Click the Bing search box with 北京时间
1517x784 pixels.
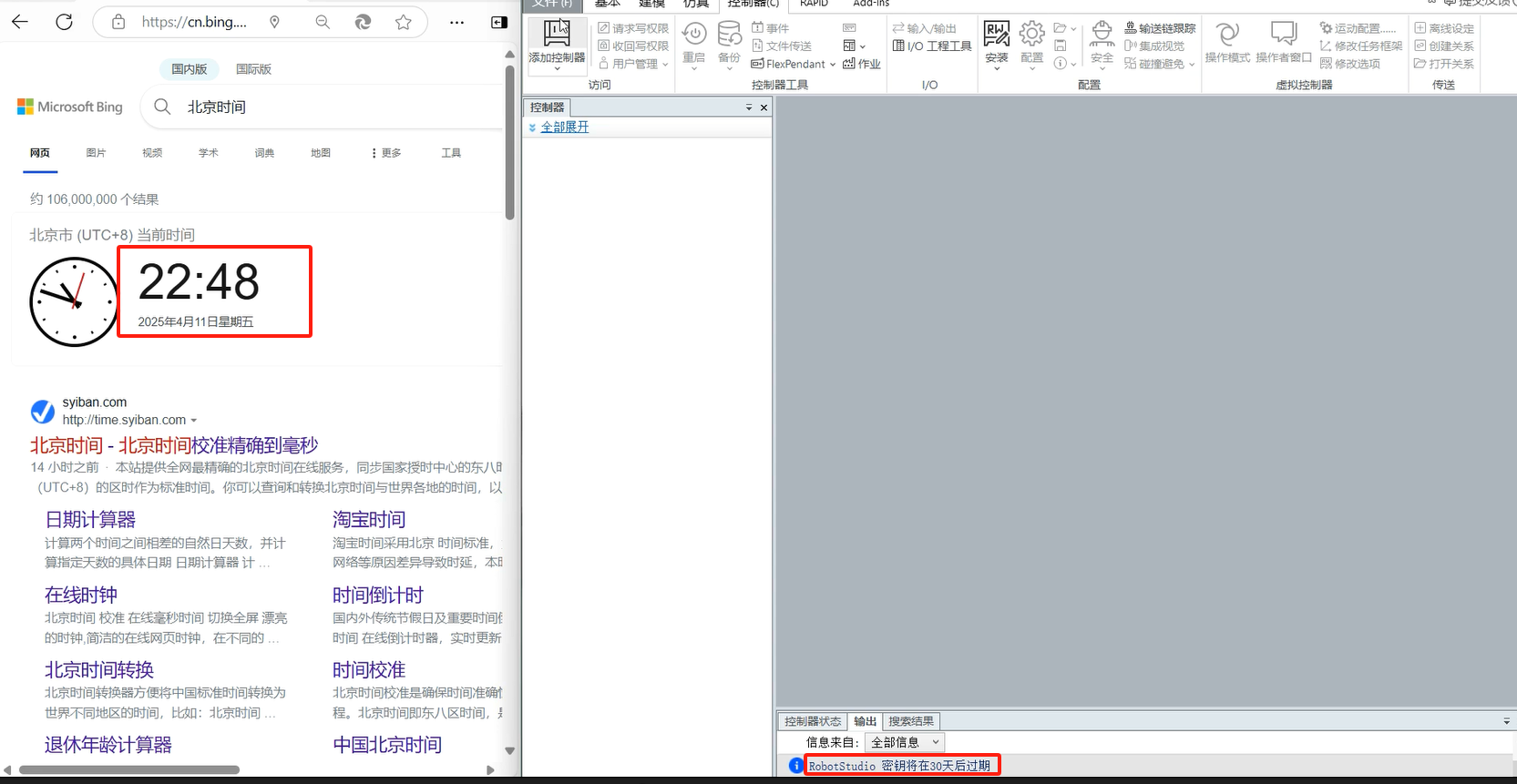[x=319, y=107]
